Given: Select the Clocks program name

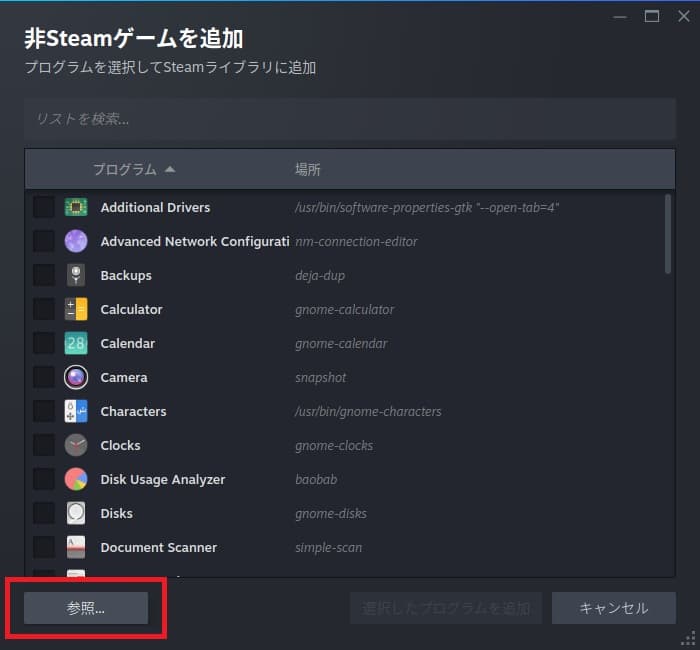Looking at the screenshot, I should click(121, 446).
